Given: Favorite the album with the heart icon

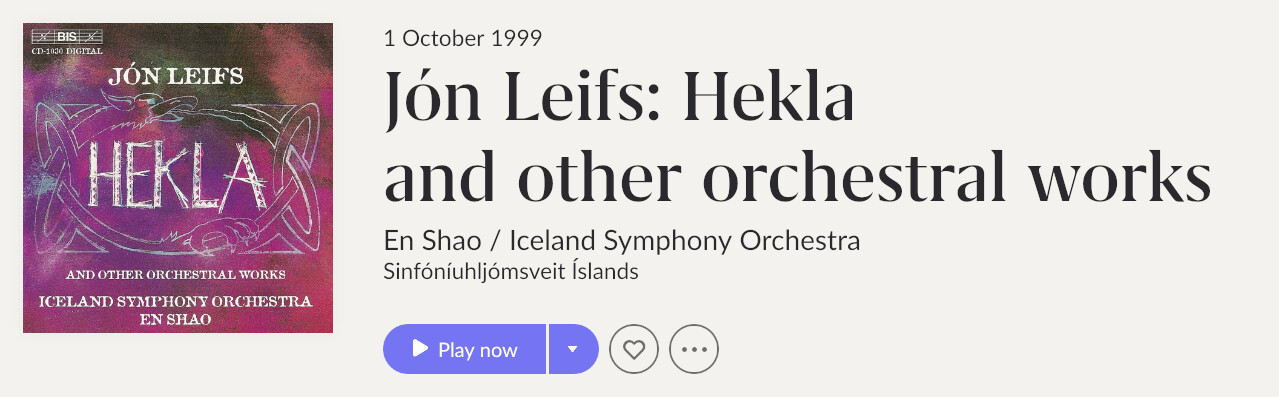Looking at the screenshot, I should coord(634,349).
